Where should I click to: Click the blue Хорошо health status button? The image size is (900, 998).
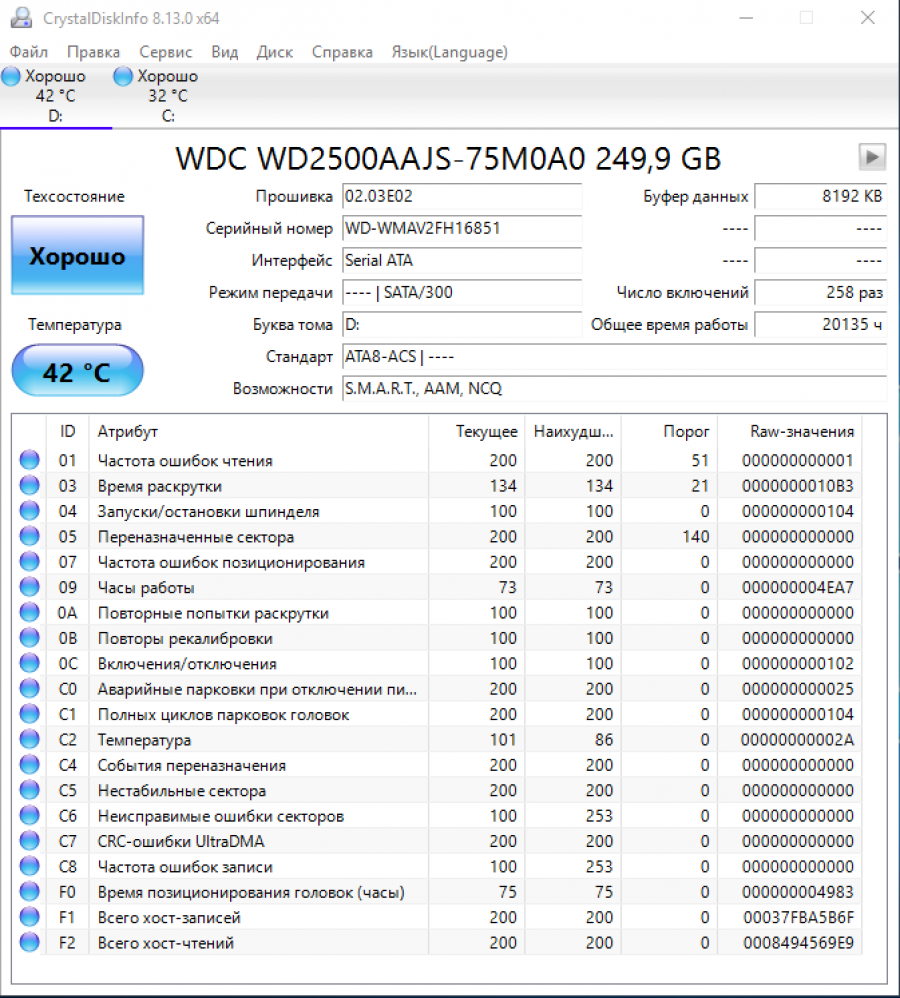[78, 255]
